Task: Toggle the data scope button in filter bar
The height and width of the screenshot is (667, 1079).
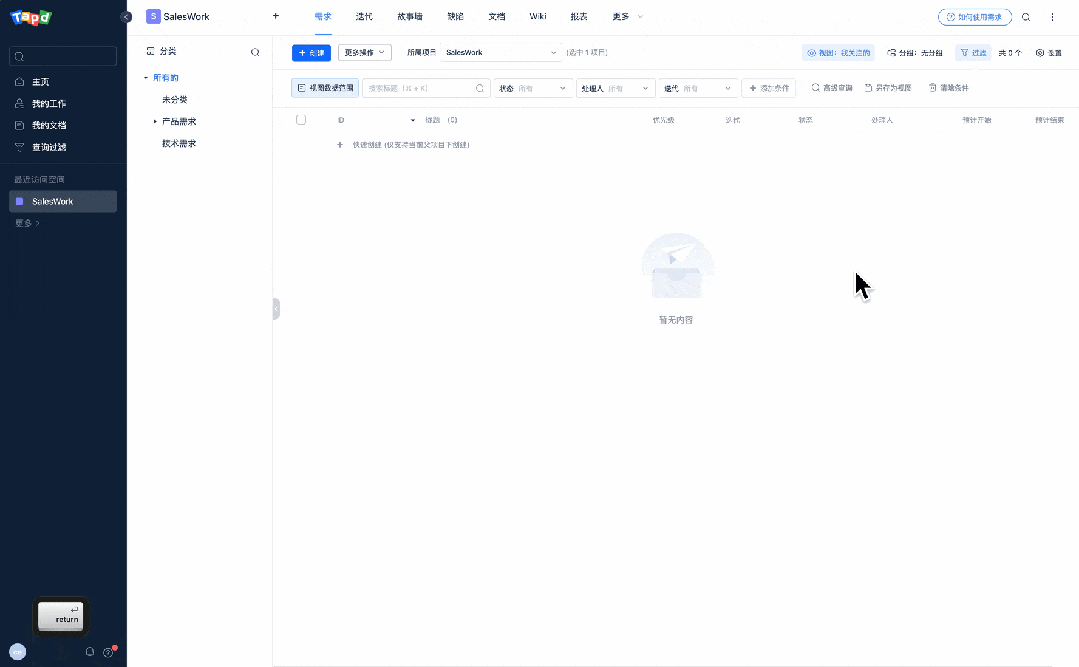Action: 325,88
